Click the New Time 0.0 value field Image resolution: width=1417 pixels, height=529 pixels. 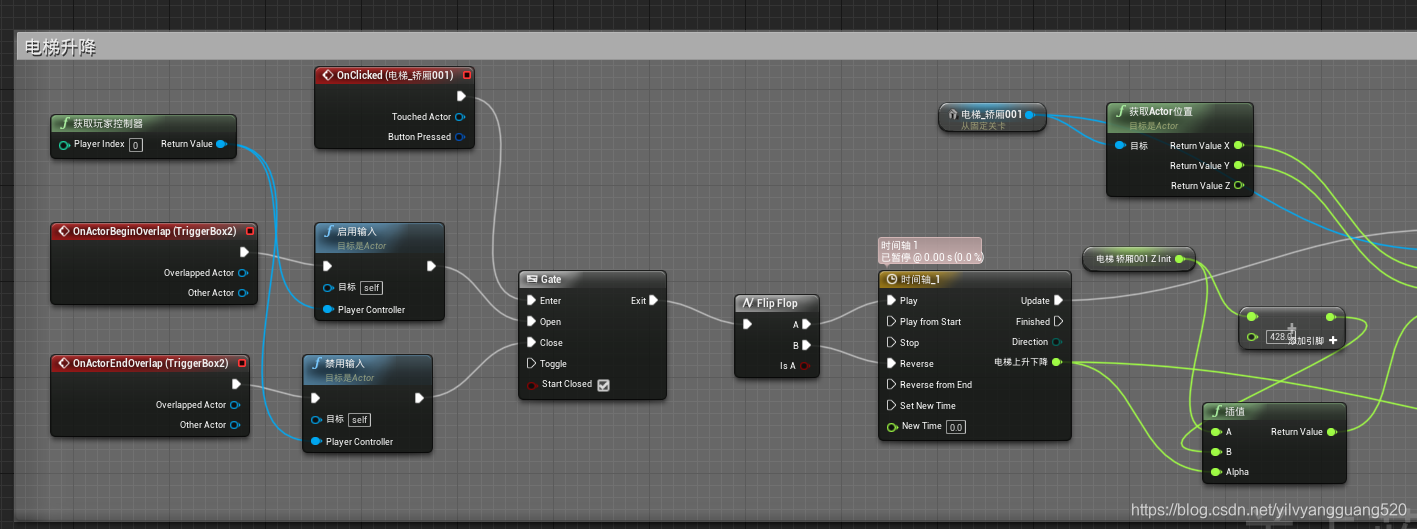click(x=956, y=427)
